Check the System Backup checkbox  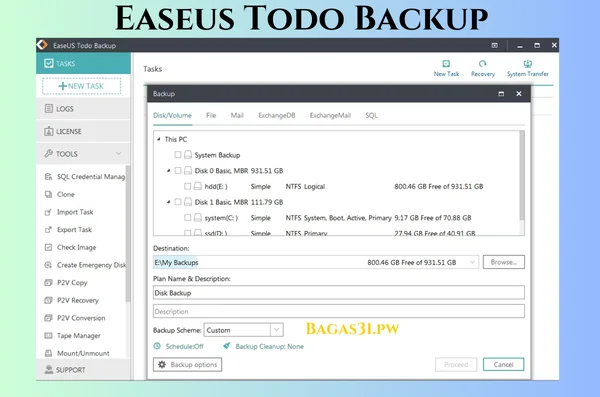click(x=178, y=155)
